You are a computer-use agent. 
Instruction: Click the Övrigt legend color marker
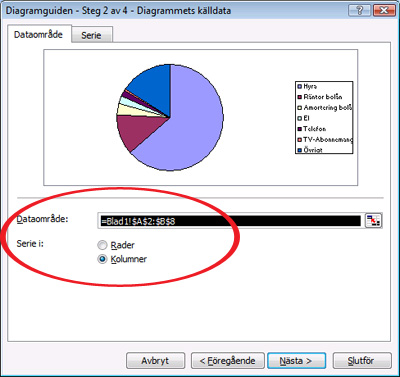299,150
